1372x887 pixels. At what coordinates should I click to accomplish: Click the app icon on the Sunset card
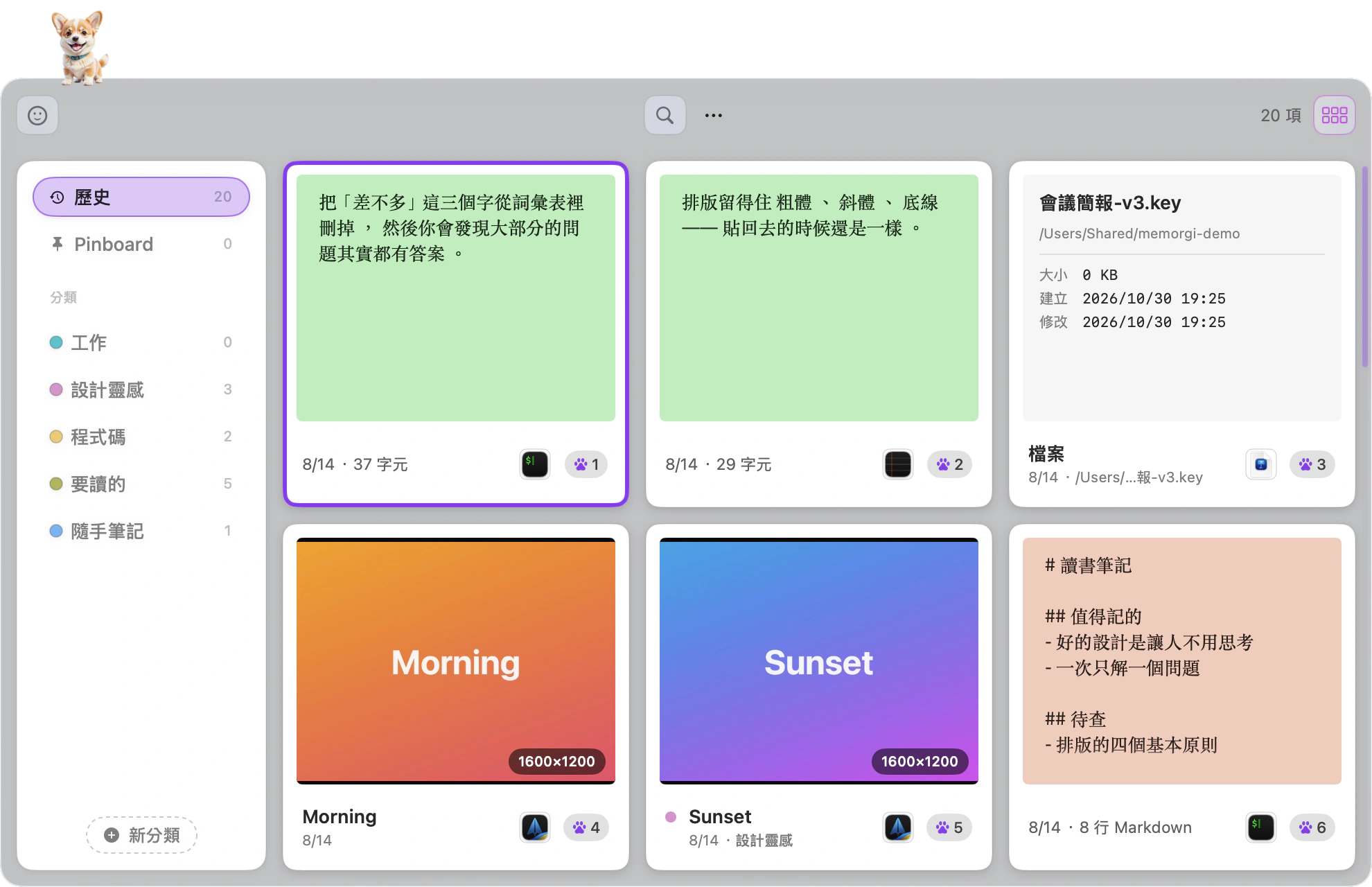[898, 827]
